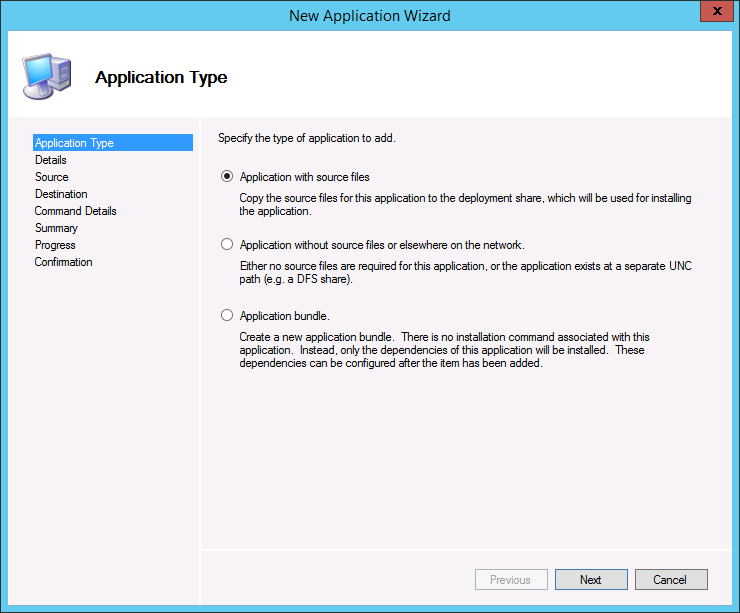The height and width of the screenshot is (613, 740).
Task: Click the Summary step in sidebar
Action: 56,228
